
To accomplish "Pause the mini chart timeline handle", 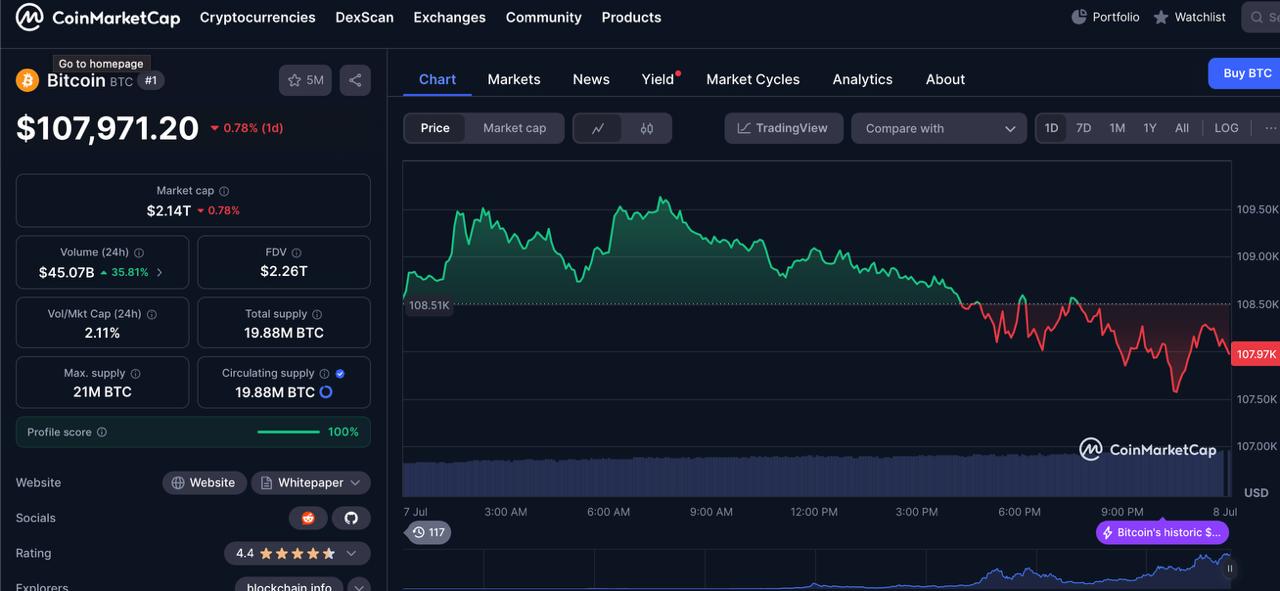I will click(x=1230, y=568).
